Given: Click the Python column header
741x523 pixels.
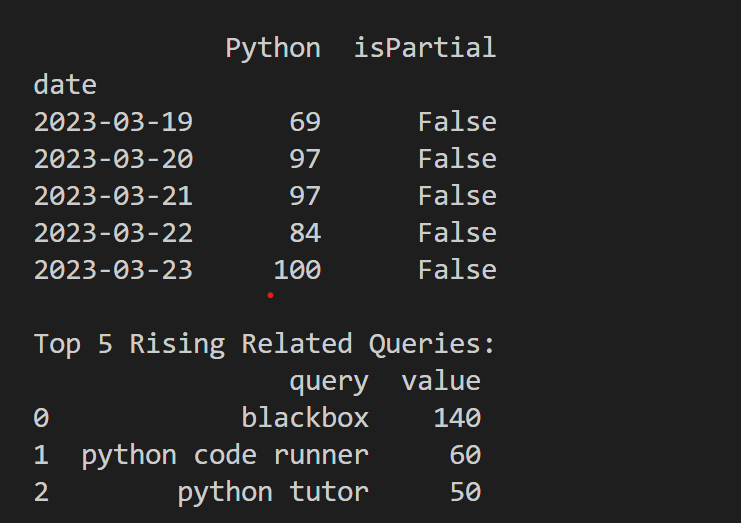Looking at the screenshot, I should [273, 49].
